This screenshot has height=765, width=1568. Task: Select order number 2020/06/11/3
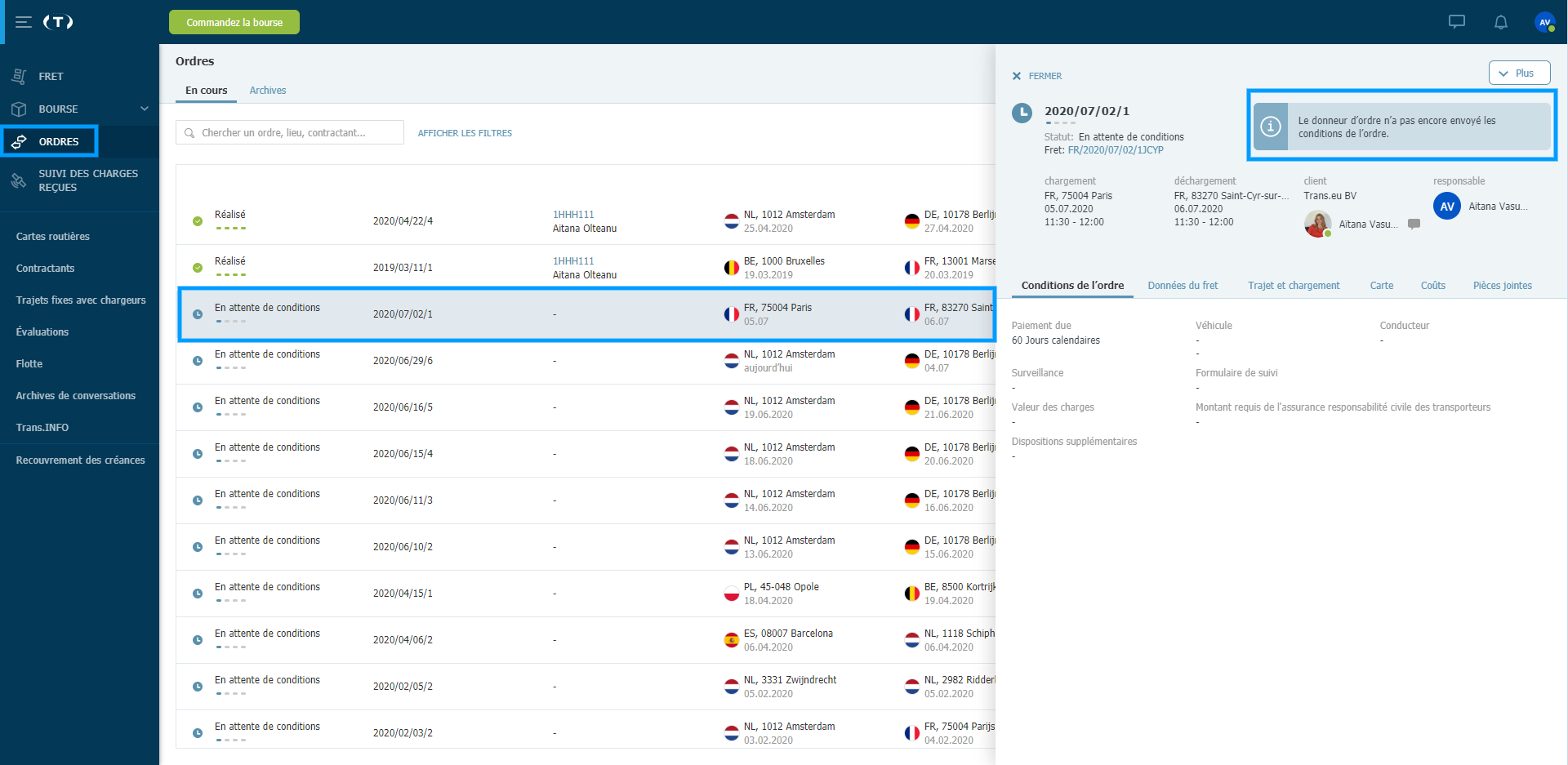coord(403,500)
